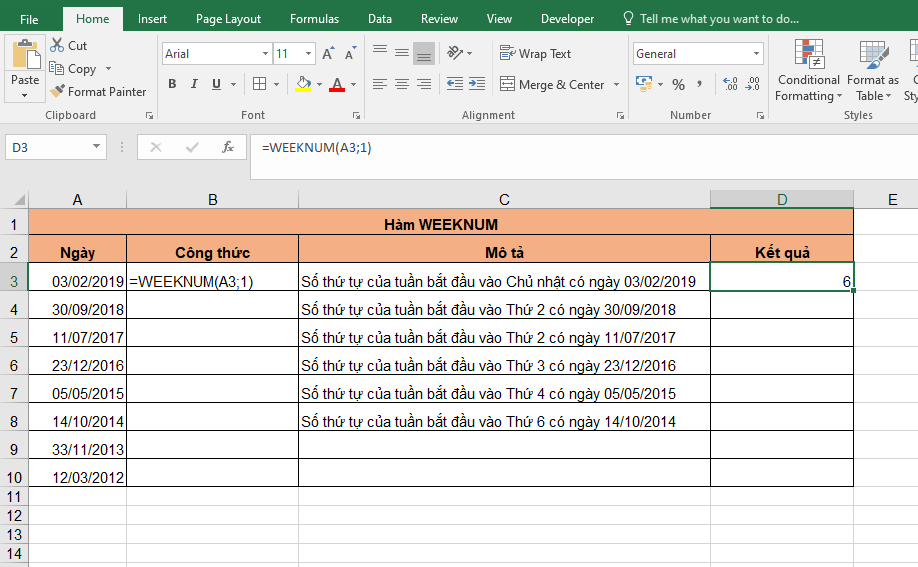Click the Conditional Formatting button

[x=809, y=72]
